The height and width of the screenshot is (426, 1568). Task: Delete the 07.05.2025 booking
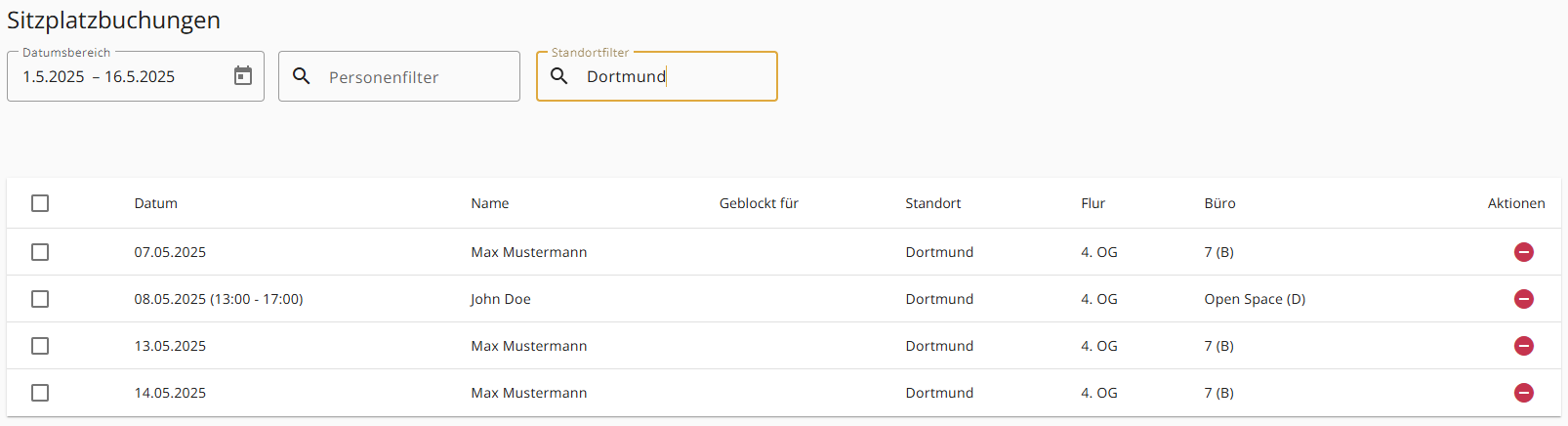click(x=1523, y=252)
